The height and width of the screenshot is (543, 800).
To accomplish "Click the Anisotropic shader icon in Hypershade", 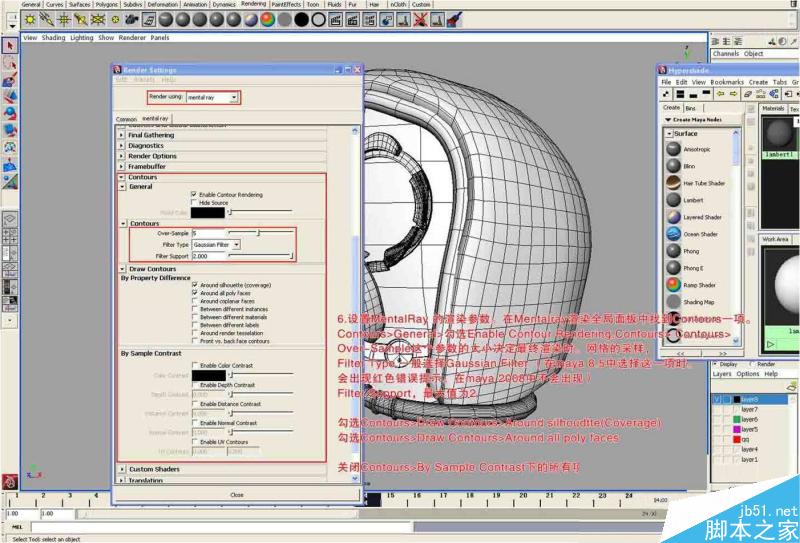I will [675, 148].
